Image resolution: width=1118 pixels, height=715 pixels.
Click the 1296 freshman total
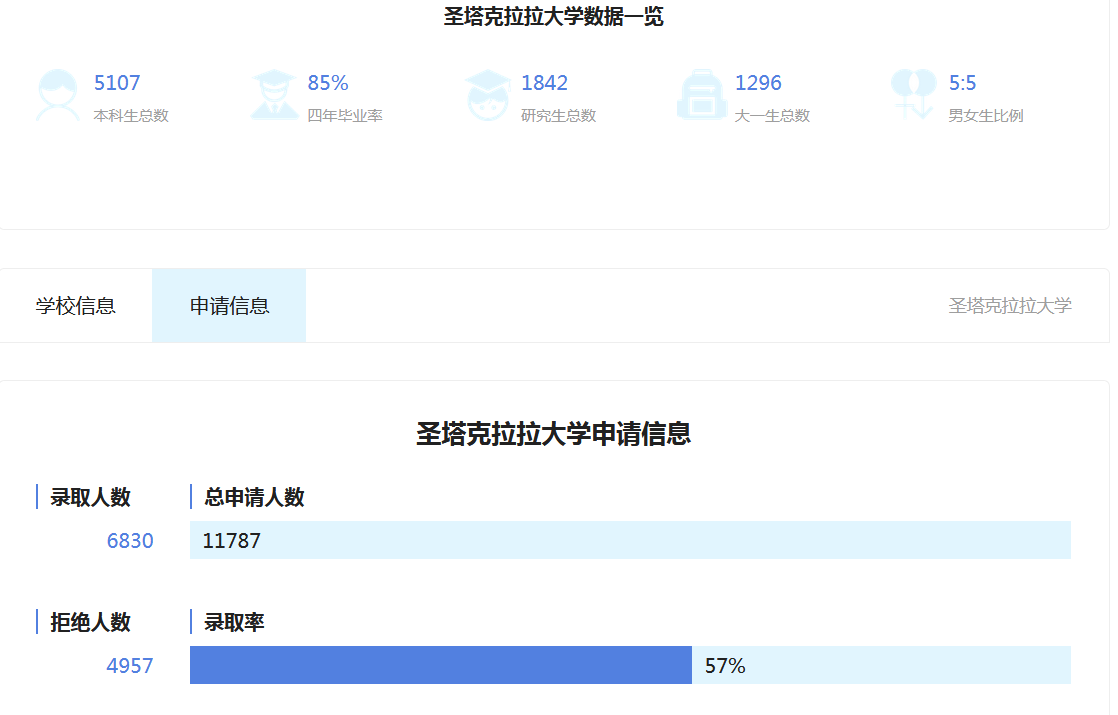click(758, 83)
